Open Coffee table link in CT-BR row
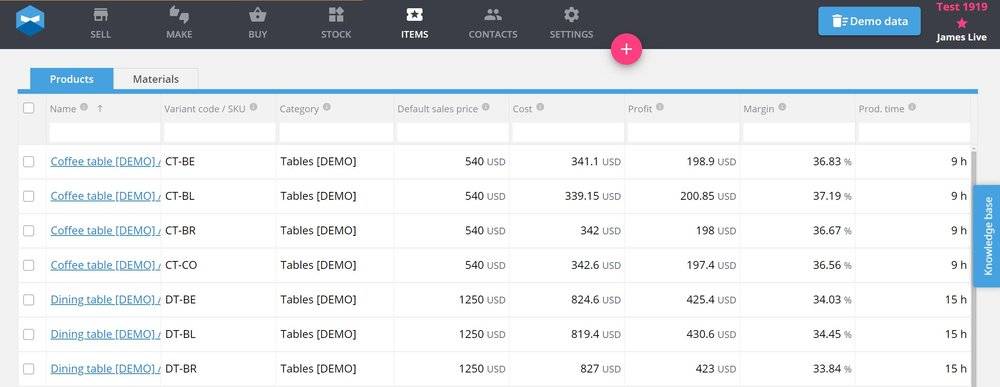This screenshot has height=387, width=1000. 105,231
